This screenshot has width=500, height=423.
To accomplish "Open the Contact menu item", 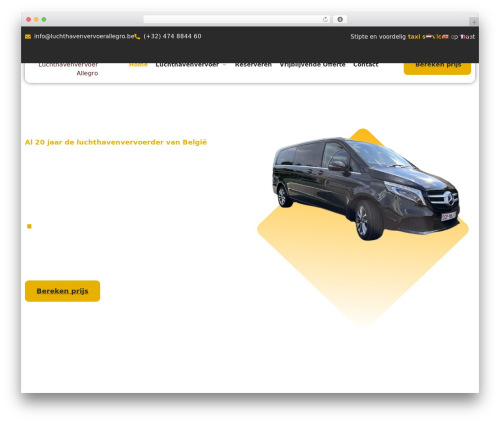I will click(366, 65).
